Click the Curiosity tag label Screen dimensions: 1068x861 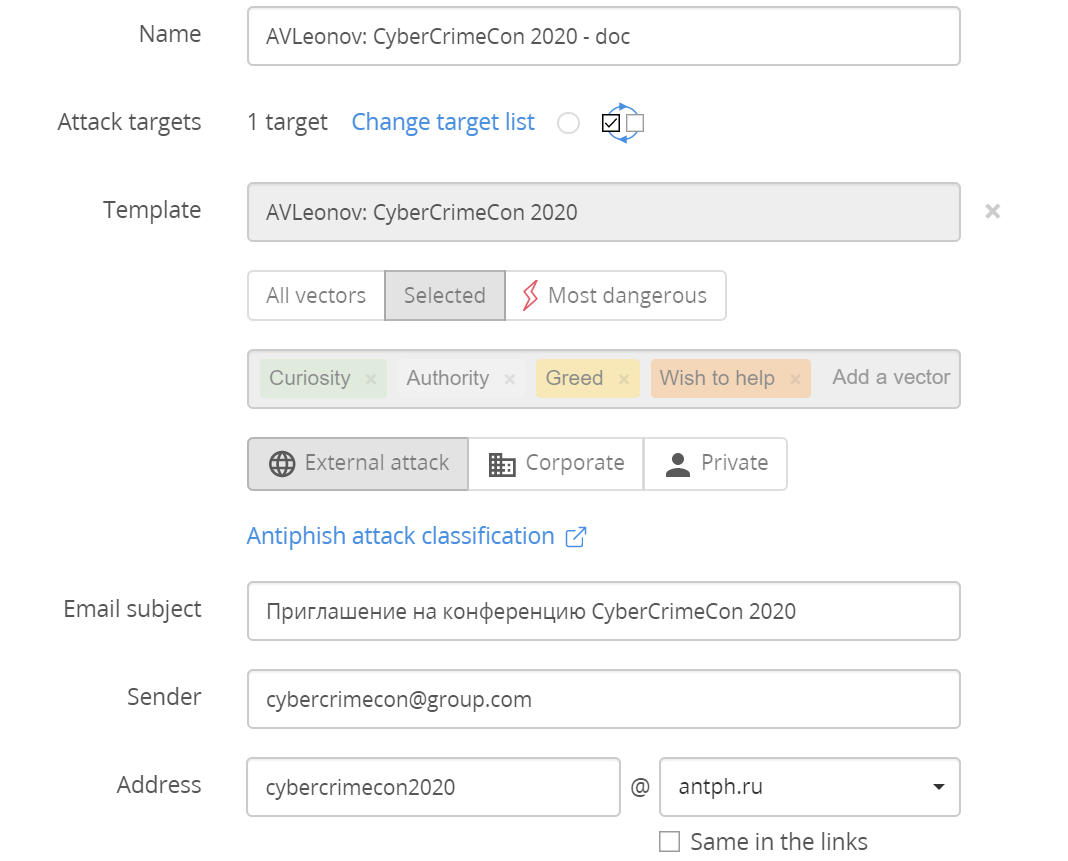(x=310, y=378)
